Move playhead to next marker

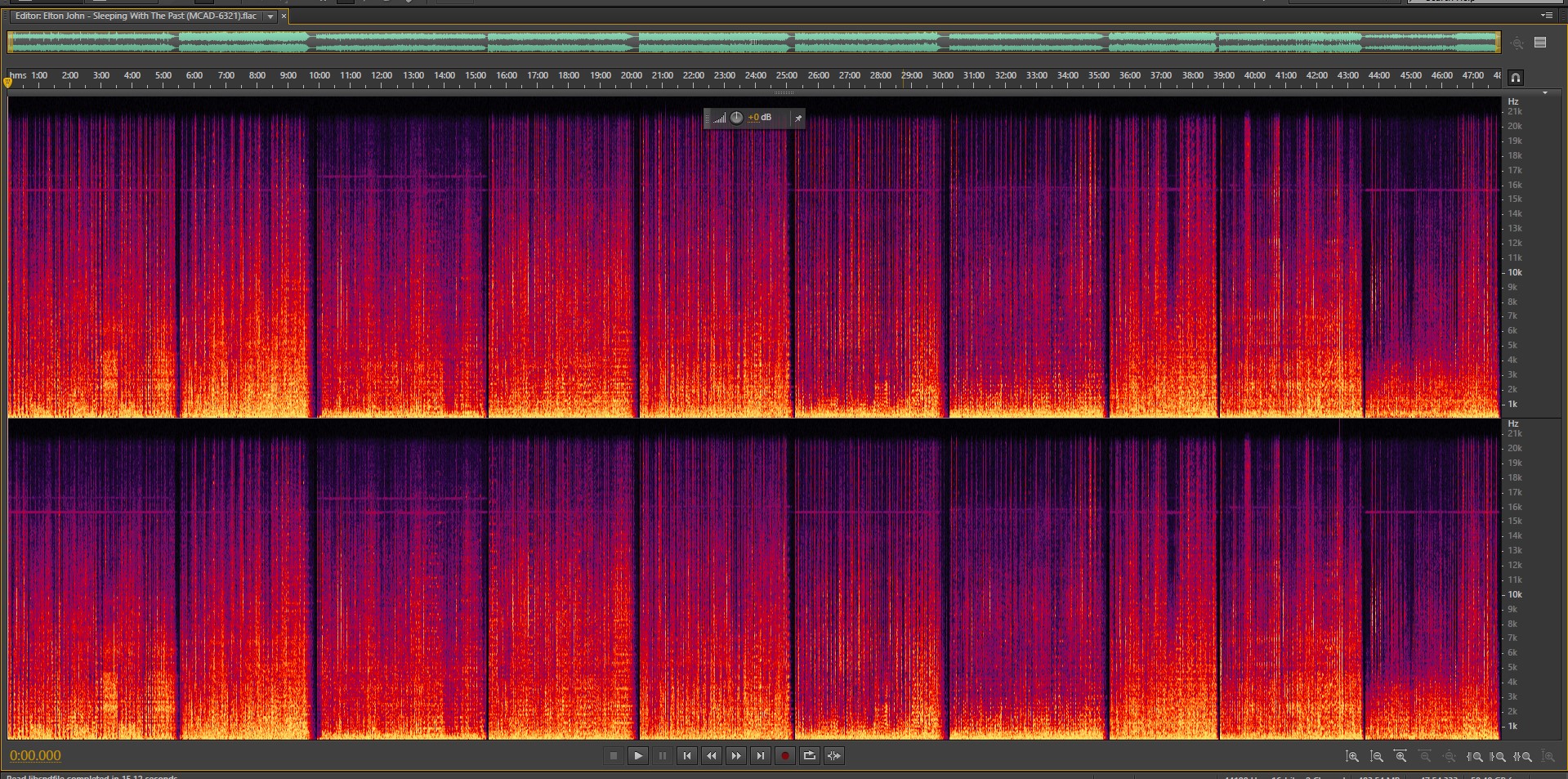coord(761,756)
